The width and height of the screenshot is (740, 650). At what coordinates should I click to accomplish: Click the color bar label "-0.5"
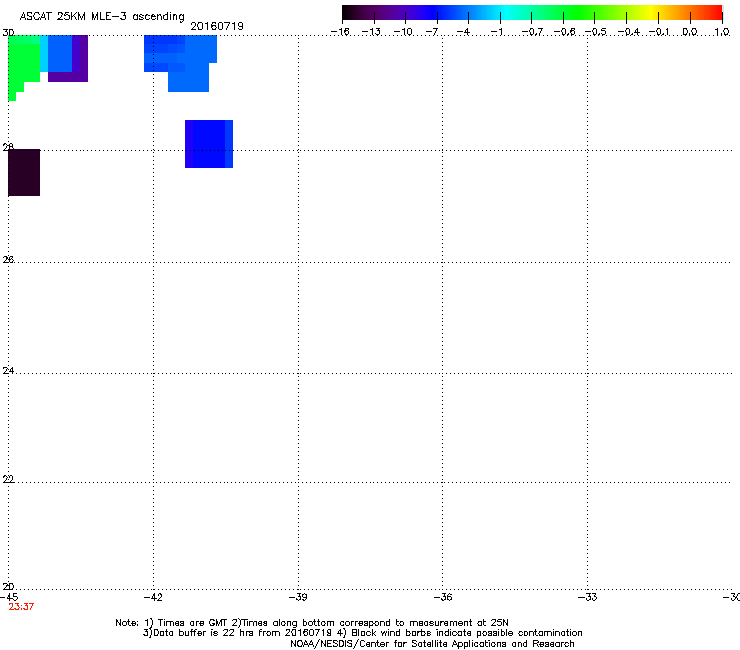click(x=596, y=32)
